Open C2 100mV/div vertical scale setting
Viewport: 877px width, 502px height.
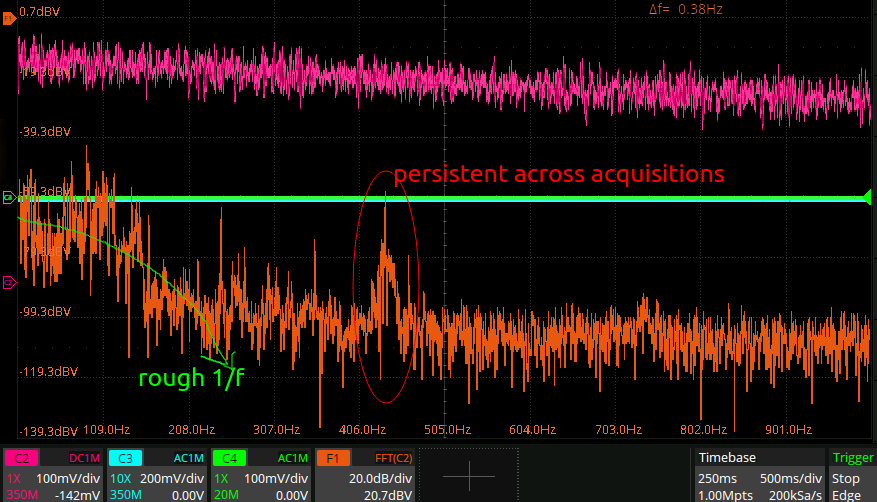pos(68,479)
